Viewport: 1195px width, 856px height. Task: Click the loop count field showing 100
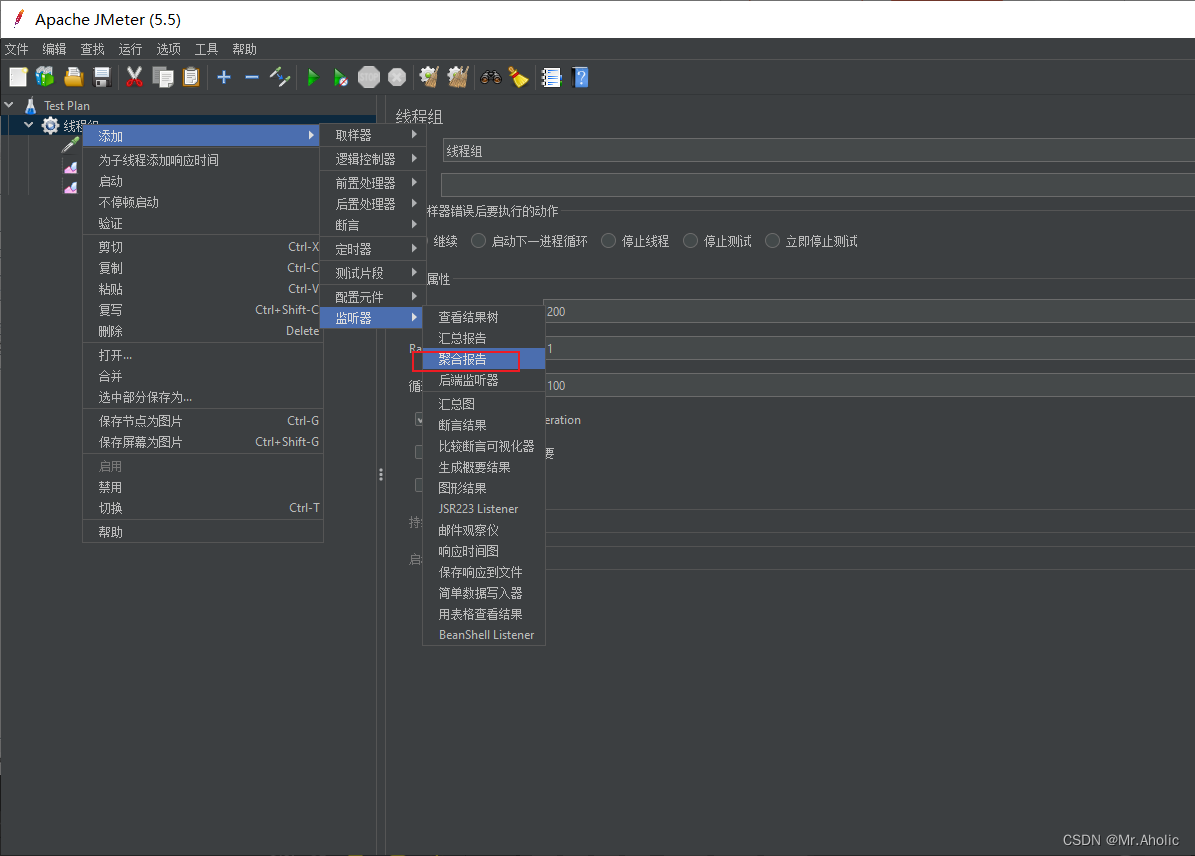tap(869, 386)
